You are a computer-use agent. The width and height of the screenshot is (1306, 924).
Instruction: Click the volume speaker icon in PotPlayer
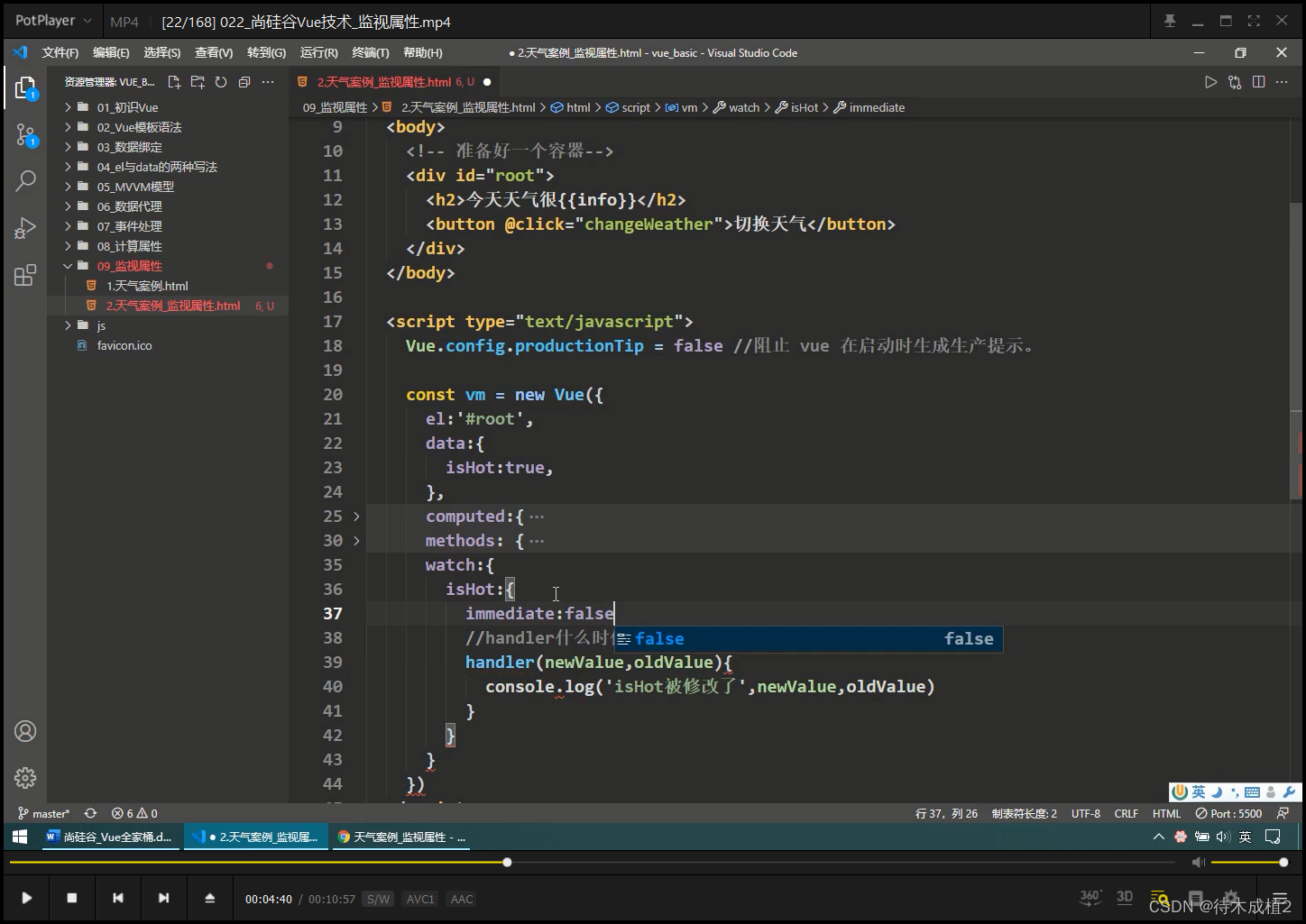[1198, 863]
